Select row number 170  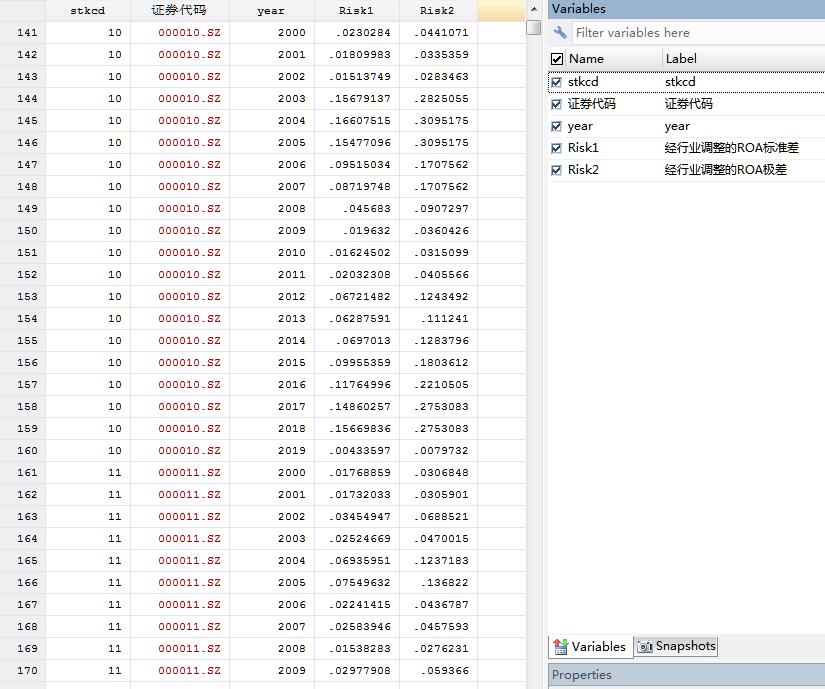(x=23, y=671)
